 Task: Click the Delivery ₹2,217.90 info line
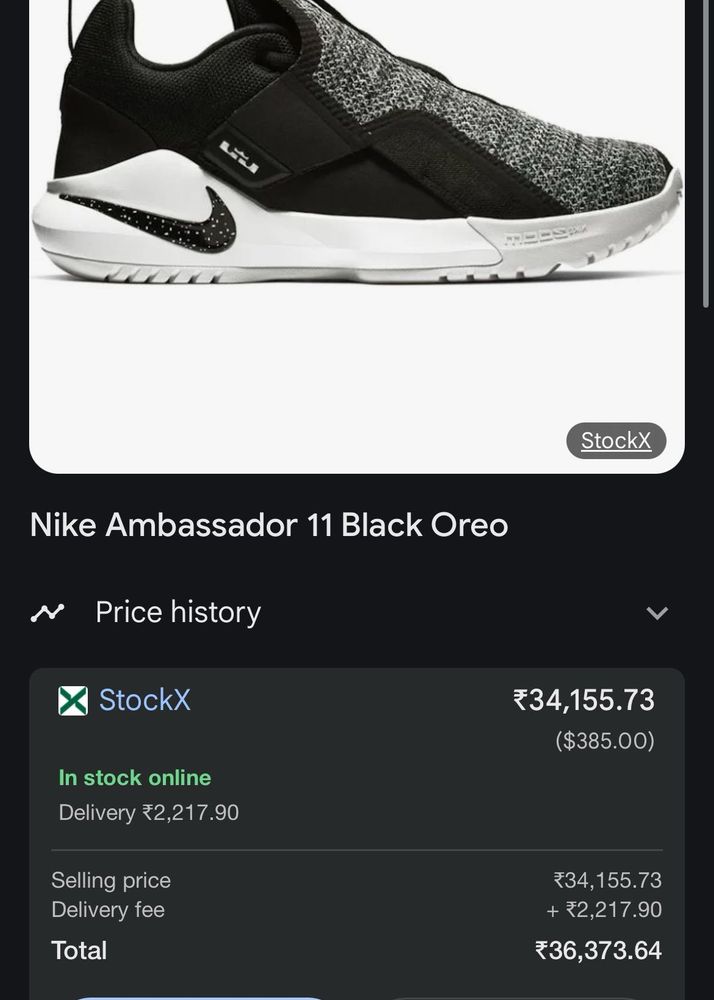(x=149, y=813)
